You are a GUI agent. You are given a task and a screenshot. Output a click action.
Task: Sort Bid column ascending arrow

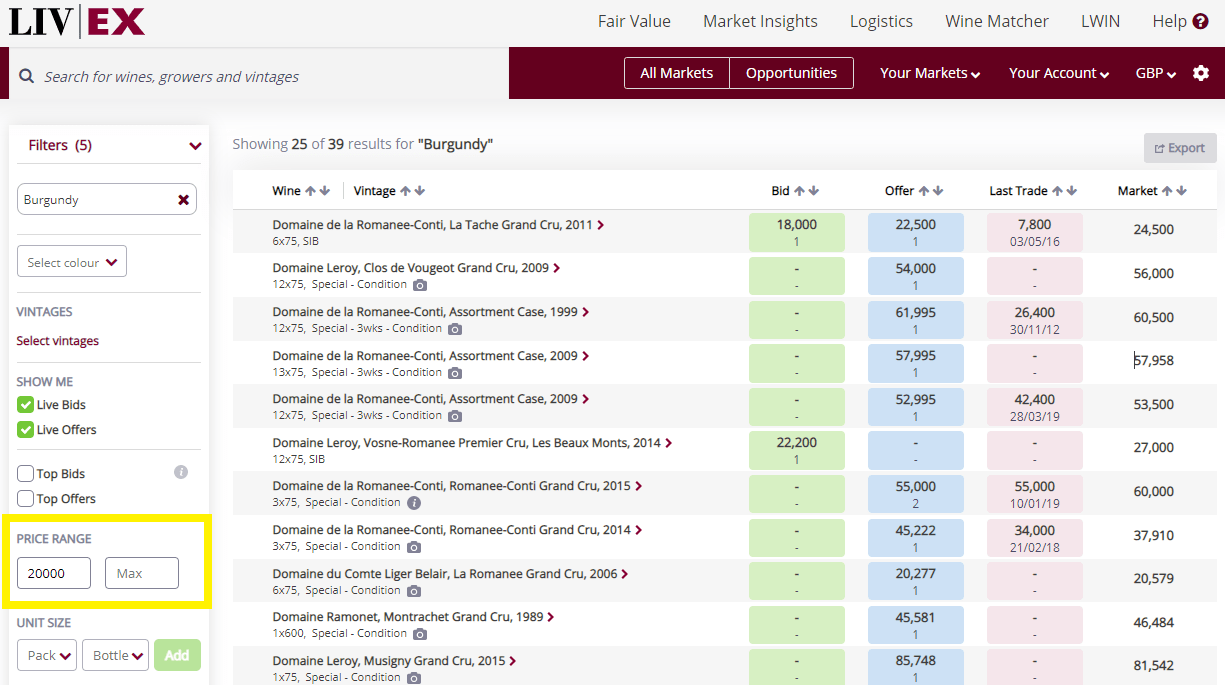point(799,191)
